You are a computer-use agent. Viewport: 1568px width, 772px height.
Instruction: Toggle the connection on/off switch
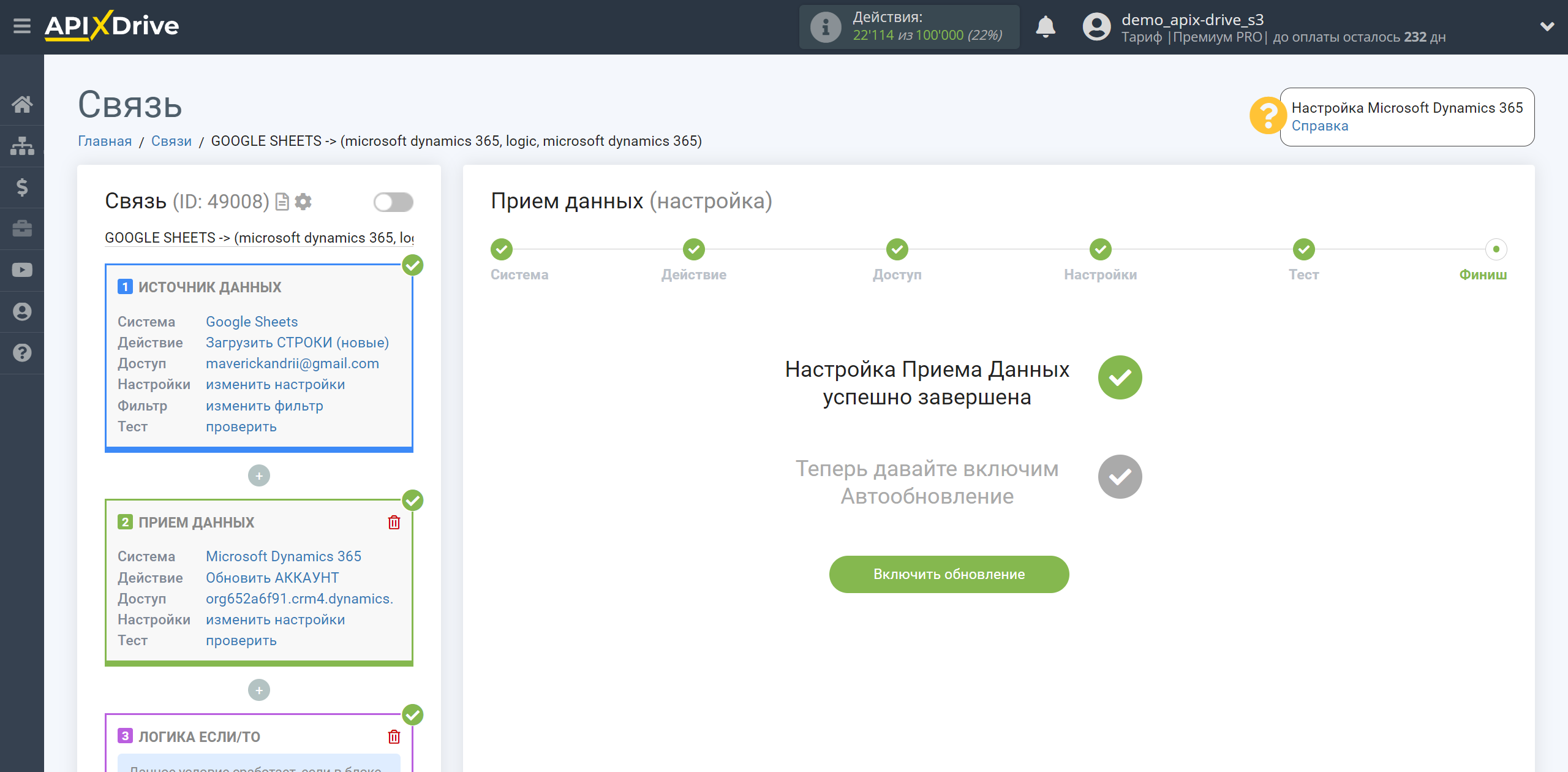pyautogui.click(x=393, y=202)
